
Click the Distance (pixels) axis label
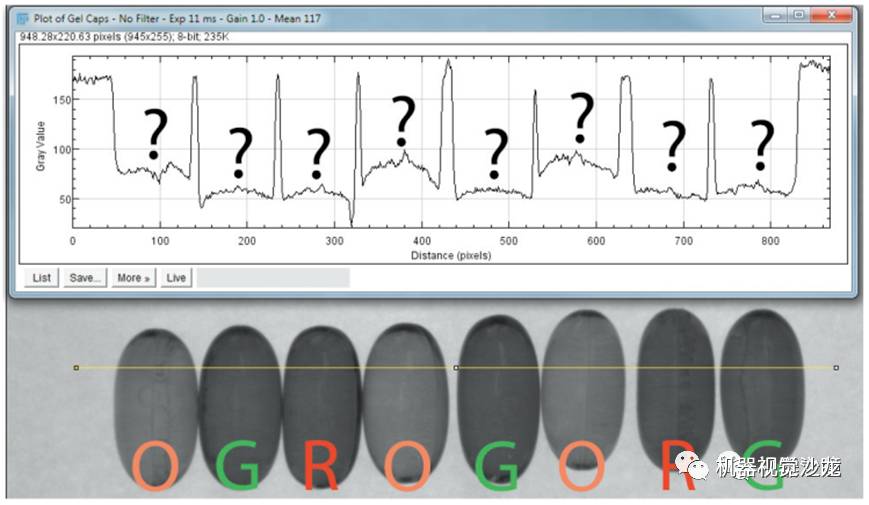451,256
